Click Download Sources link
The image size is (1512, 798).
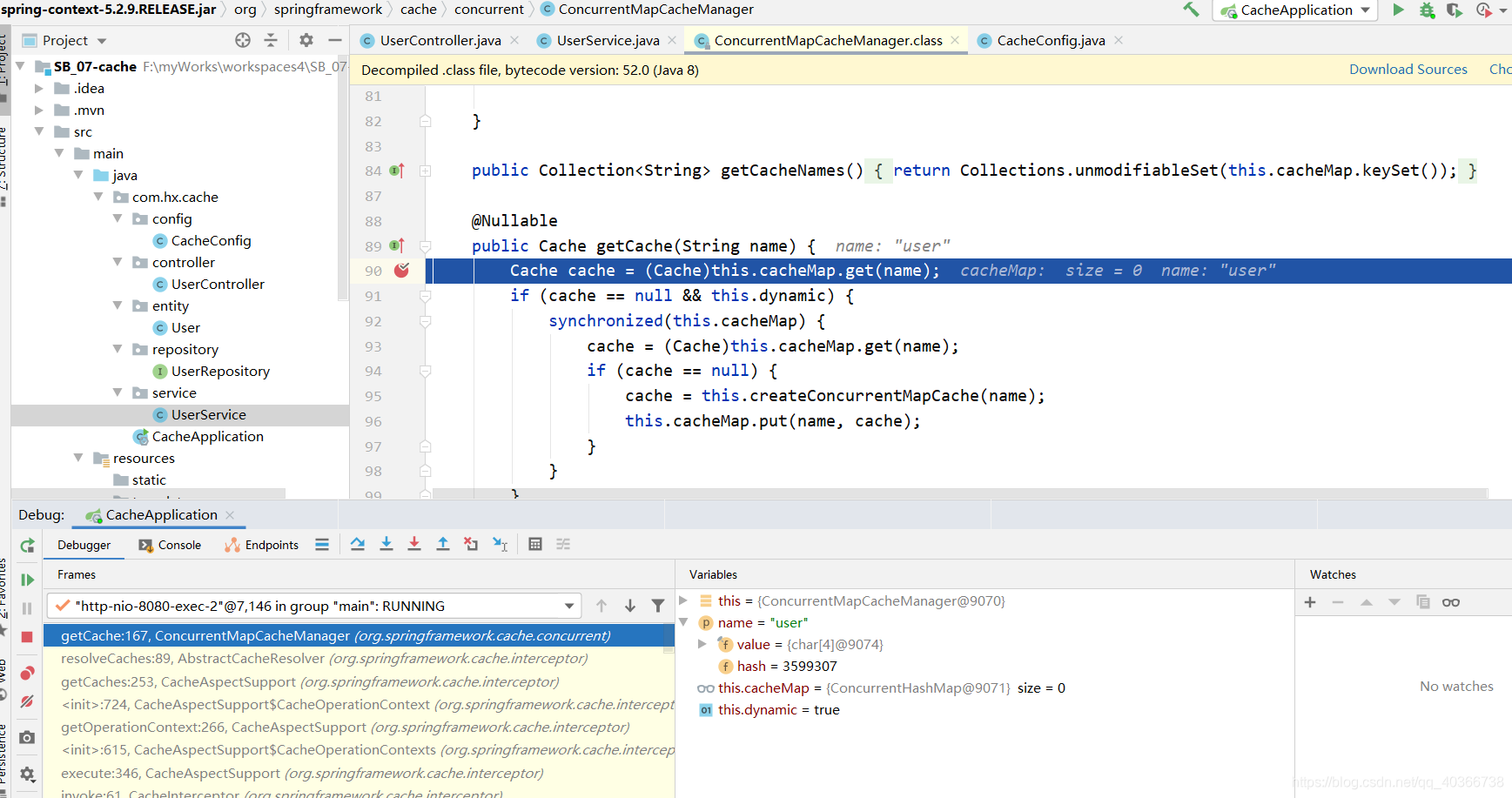[x=1408, y=70]
